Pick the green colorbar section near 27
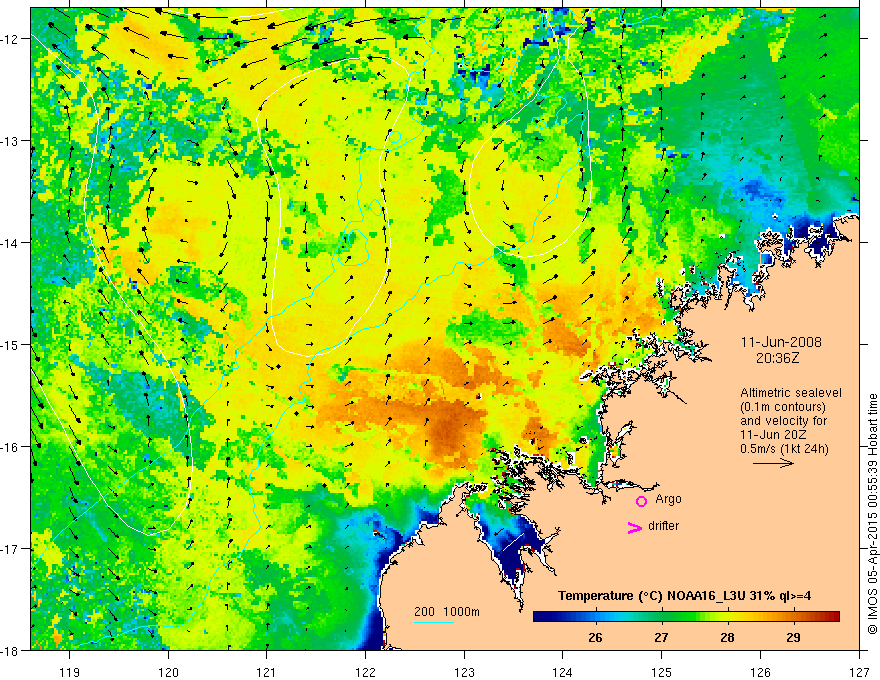The width and height of the screenshot is (880, 680). tap(661, 617)
